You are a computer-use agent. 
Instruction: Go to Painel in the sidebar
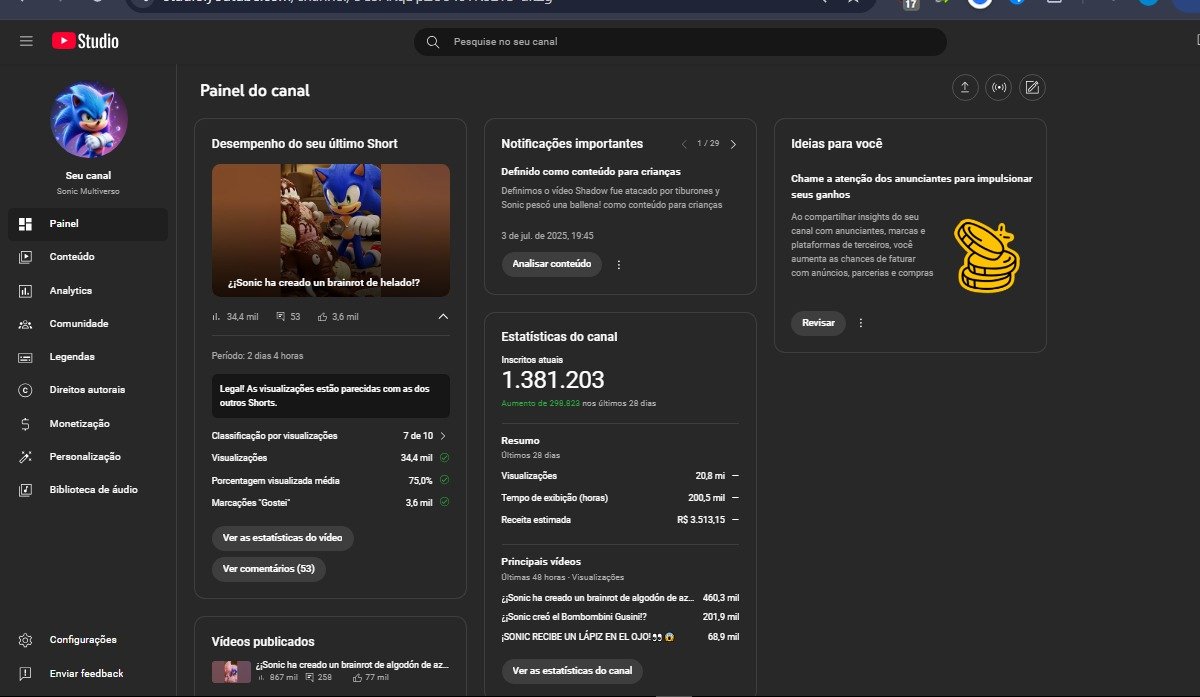click(x=88, y=224)
